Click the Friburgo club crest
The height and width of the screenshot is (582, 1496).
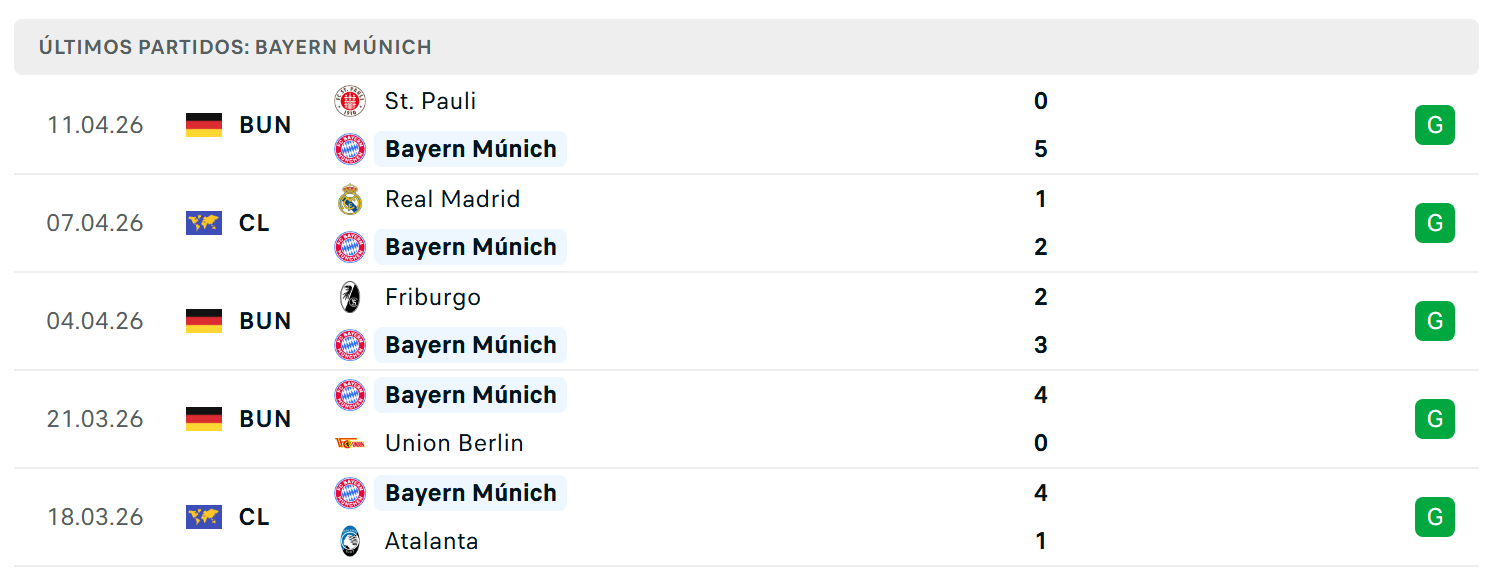tap(350, 297)
